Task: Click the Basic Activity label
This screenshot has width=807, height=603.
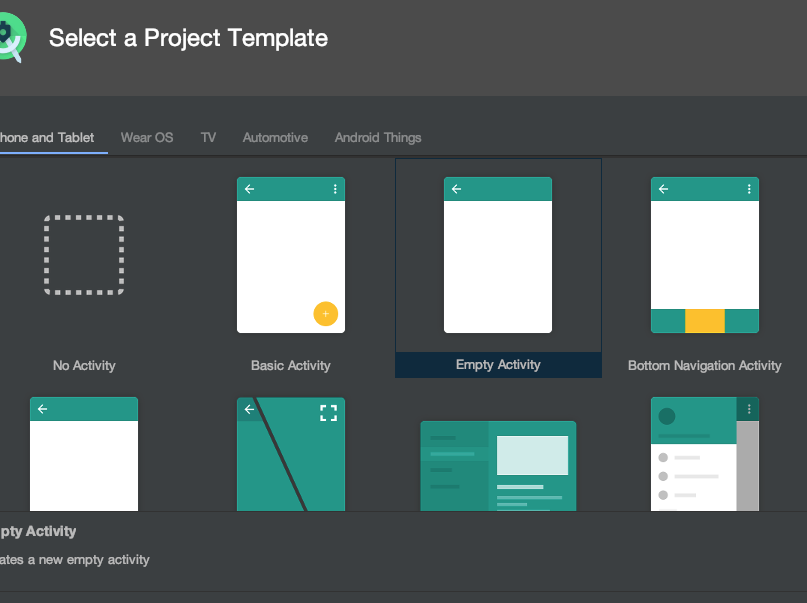Action: (x=291, y=366)
